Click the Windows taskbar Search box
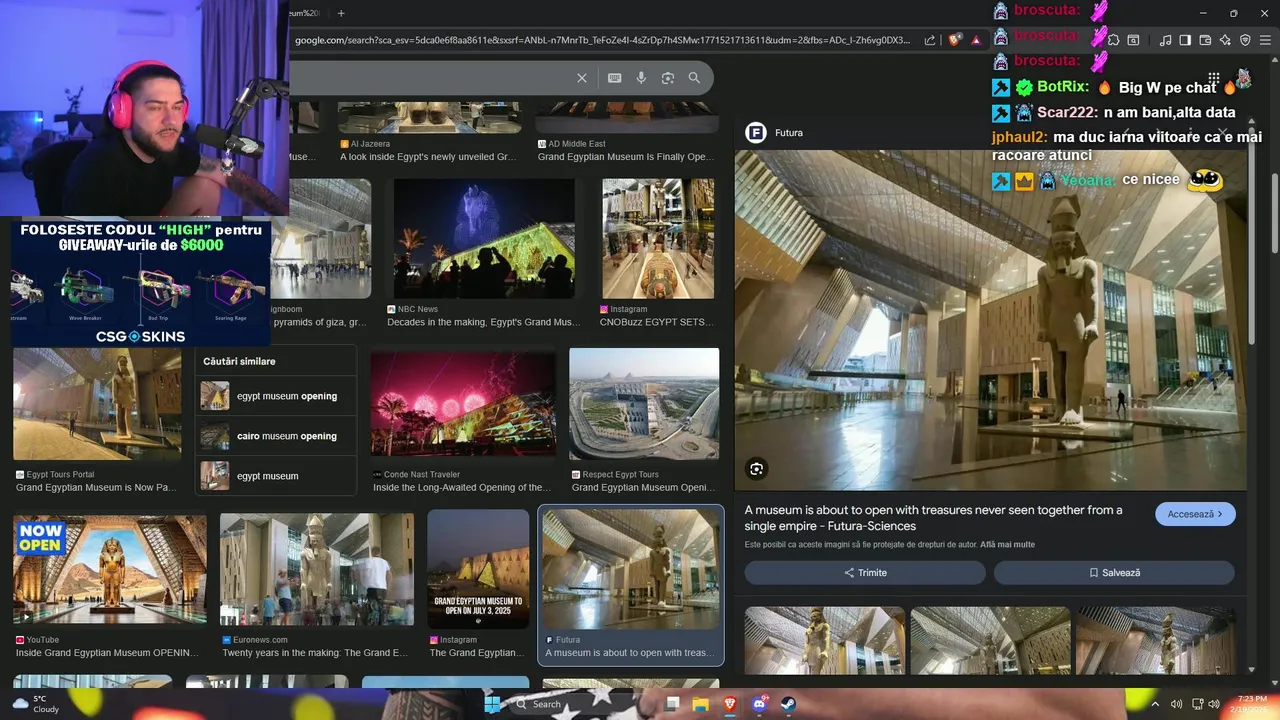Viewport: 1280px width, 720px height. click(x=583, y=704)
